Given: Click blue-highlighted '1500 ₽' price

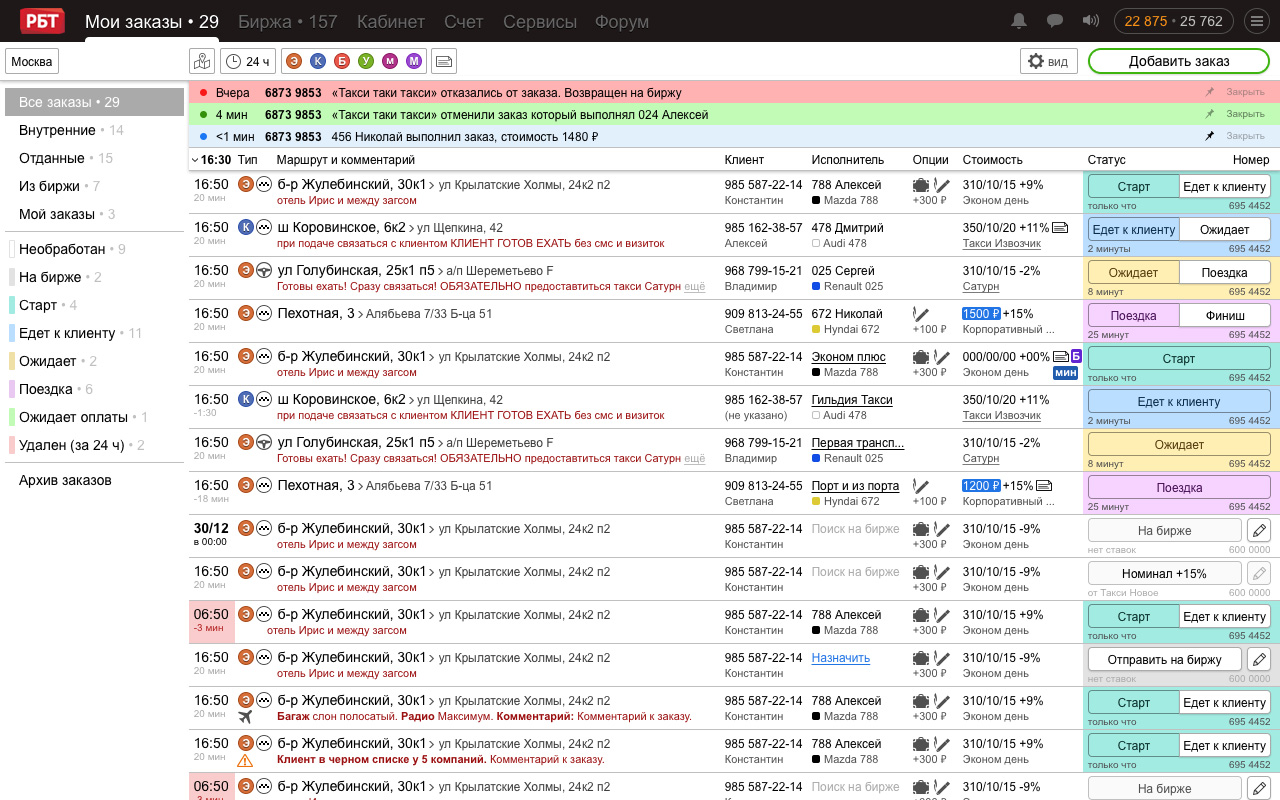Looking at the screenshot, I should 981,314.
